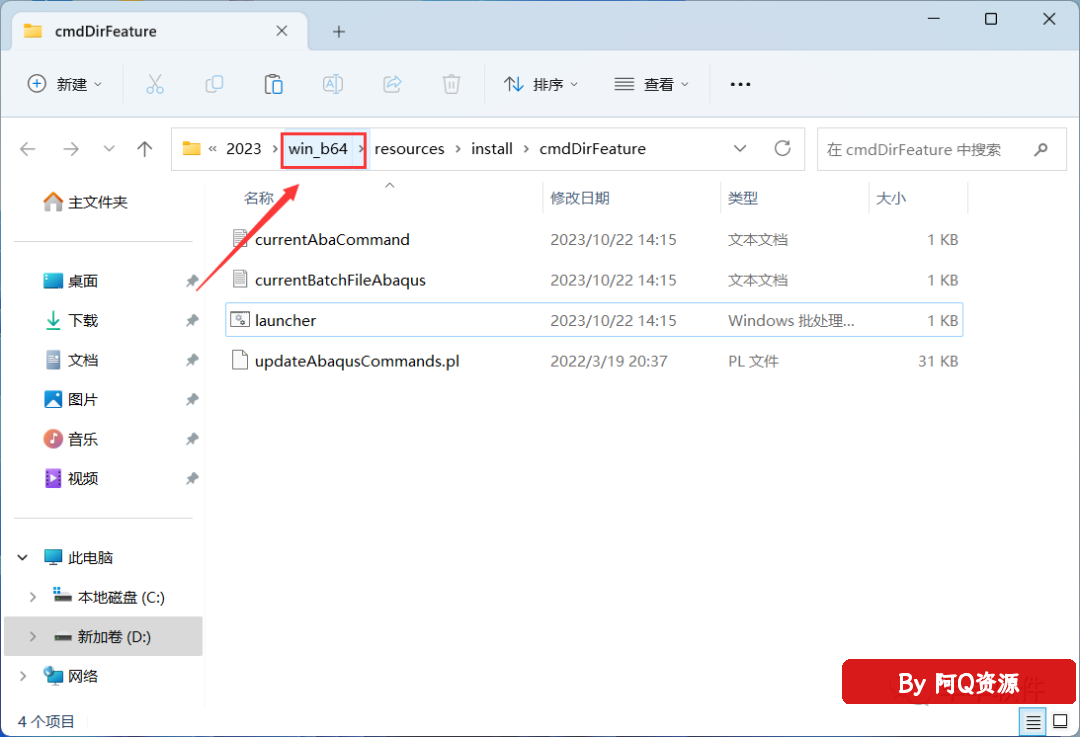Select the launcher batch file

pos(285,320)
